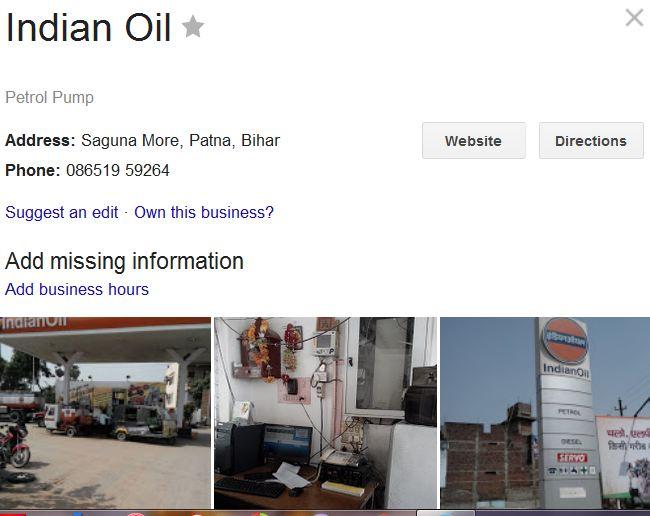Viewport: 650px width, 516px height.
Task: Click the phone number 086519 59264
Action: tap(118, 170)
